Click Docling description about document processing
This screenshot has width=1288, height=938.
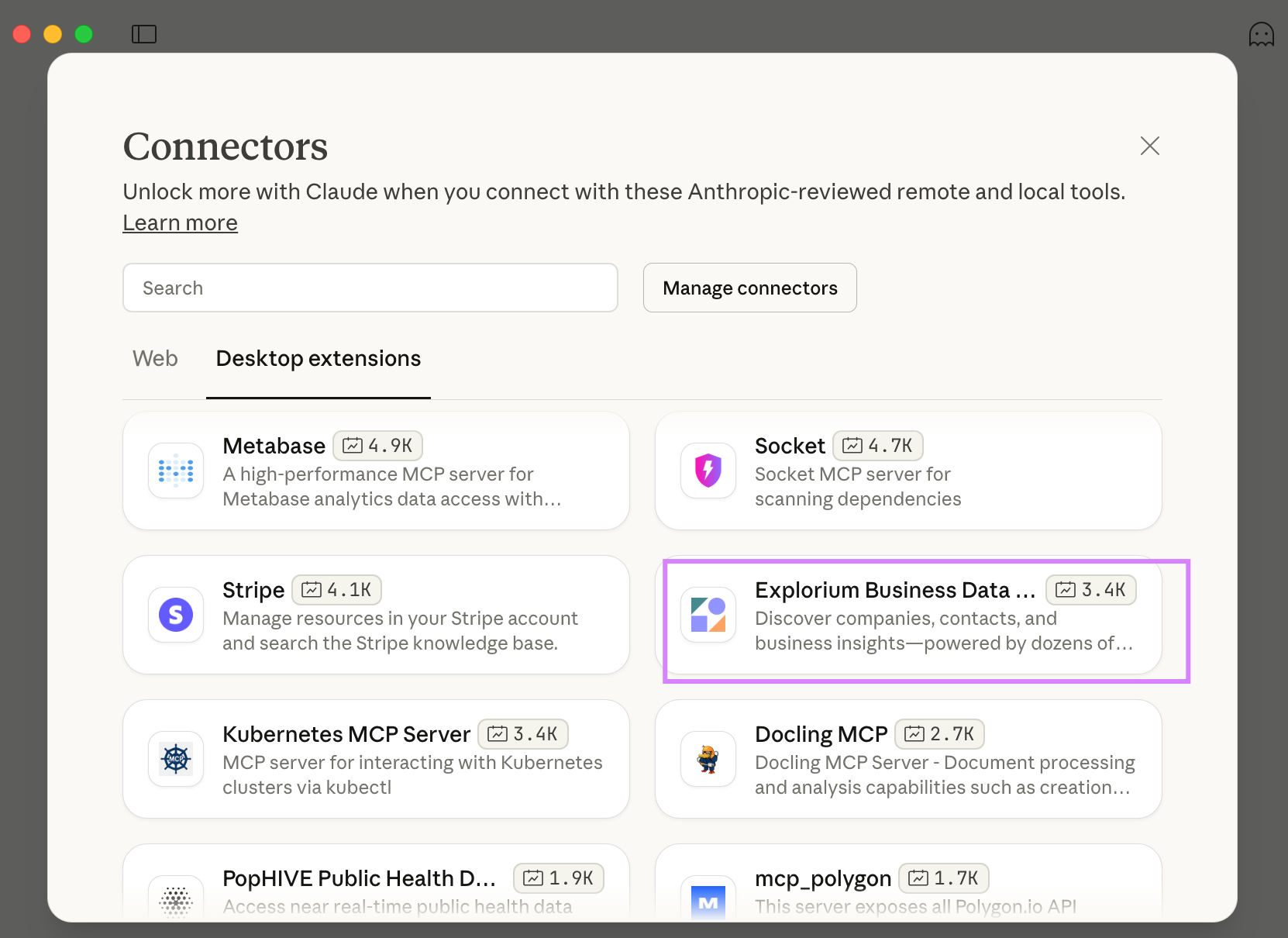pyautogui.click(x=945, y=774)
